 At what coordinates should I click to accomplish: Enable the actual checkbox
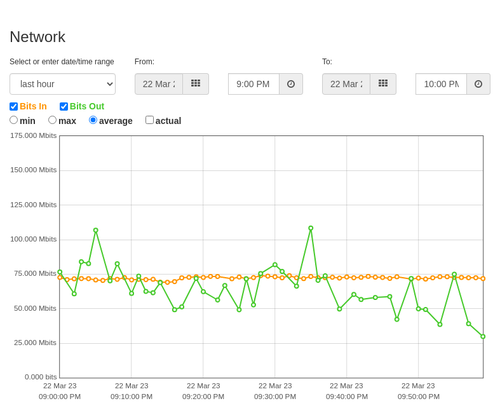(x=150, y=120)
